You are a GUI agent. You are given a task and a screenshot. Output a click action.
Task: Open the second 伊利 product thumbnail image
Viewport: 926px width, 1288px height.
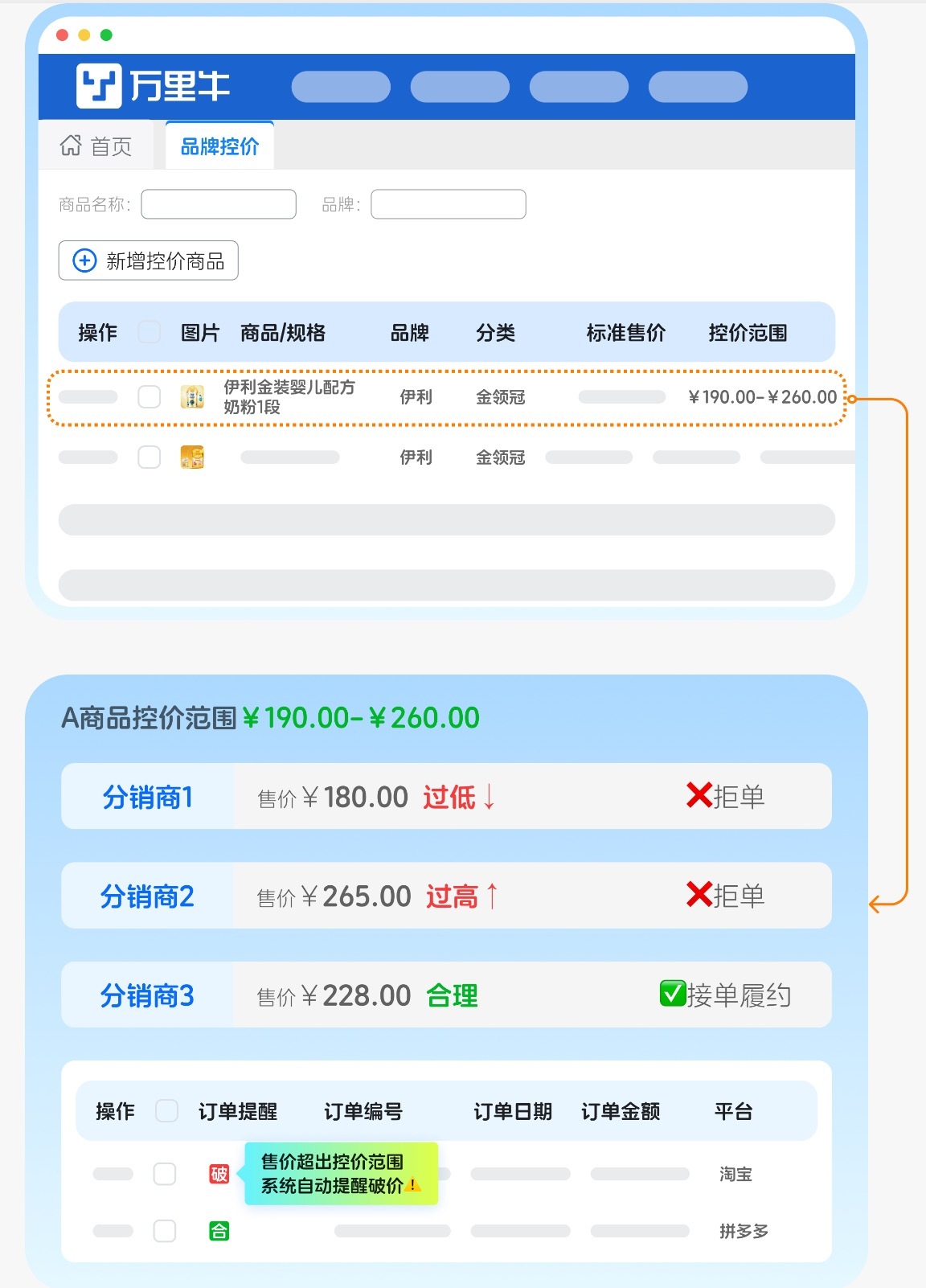click(x=192, y=457)
